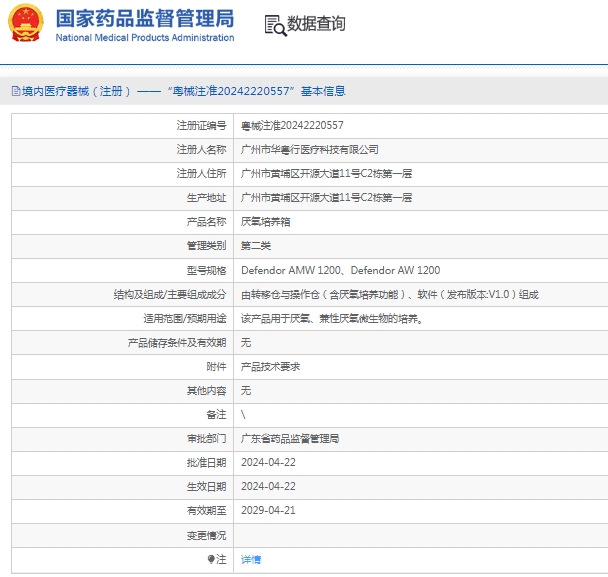The image size is (608, 577).
Task: Click the 附件 label
Action: pyautogui.click(x=216, y=366)
